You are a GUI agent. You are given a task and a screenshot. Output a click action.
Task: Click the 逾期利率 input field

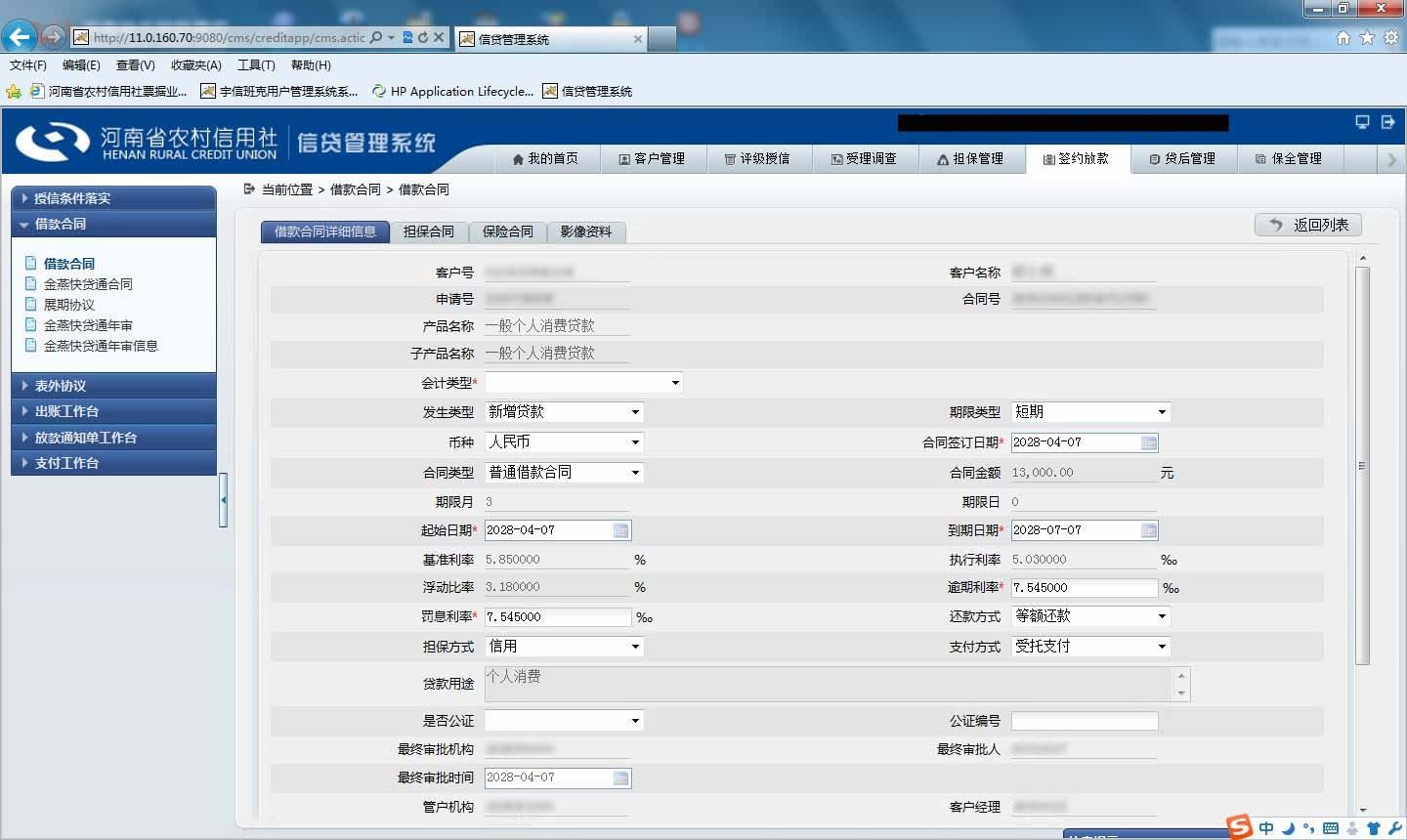coord(1085,588)
